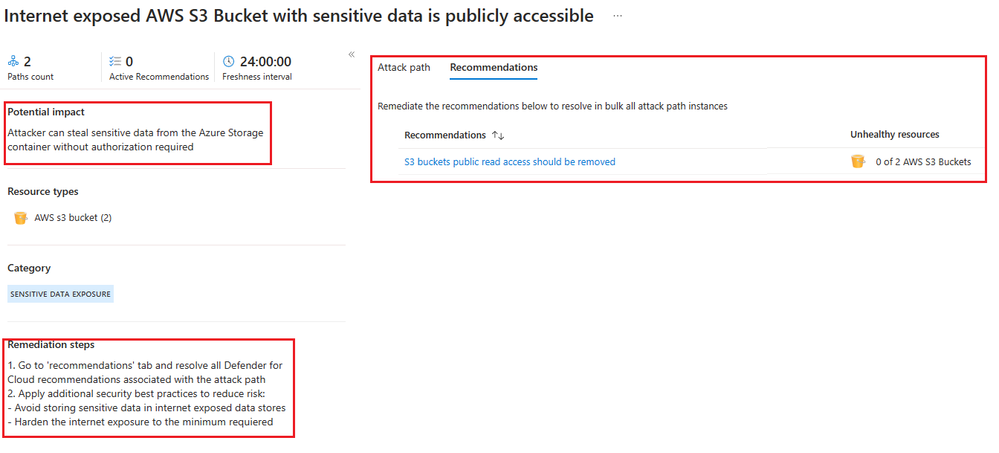The width and height of the screenshot is (999, 453).
Task: Click the AWS s3 bucket (2) label
Action: point(73,218)
